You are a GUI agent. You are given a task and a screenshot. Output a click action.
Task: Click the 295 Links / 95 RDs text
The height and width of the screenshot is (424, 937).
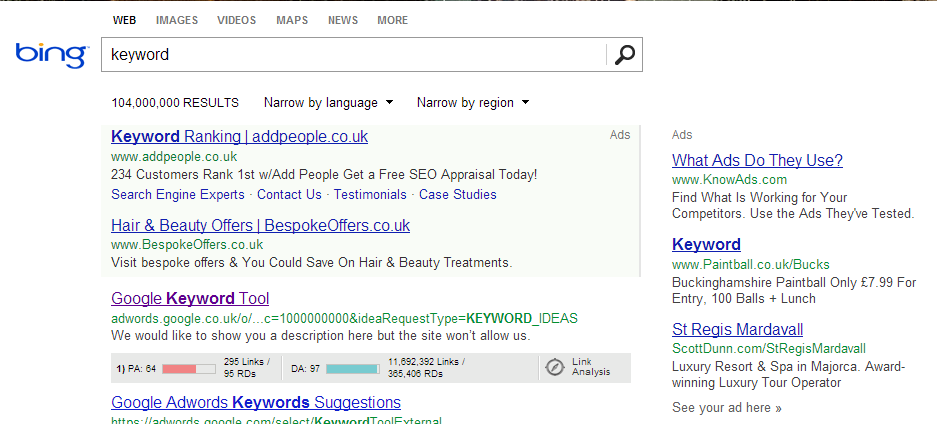pos(247,368)
